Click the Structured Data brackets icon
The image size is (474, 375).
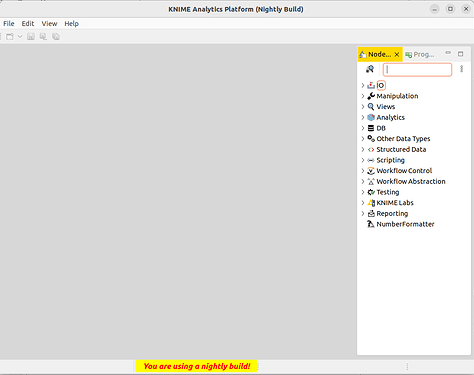click(x=371, y=150)
